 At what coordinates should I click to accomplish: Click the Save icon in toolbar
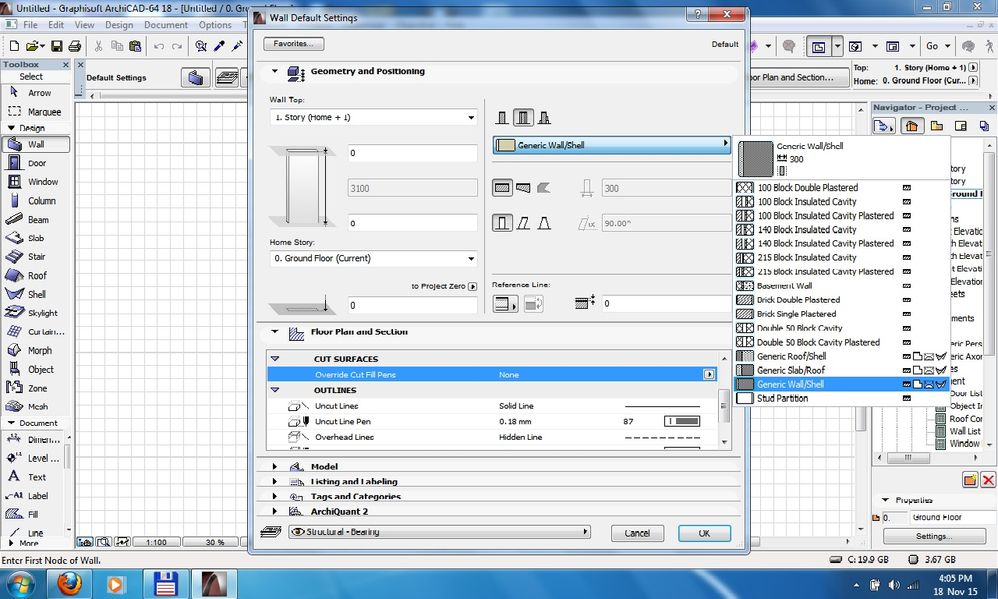click(57, 46)
